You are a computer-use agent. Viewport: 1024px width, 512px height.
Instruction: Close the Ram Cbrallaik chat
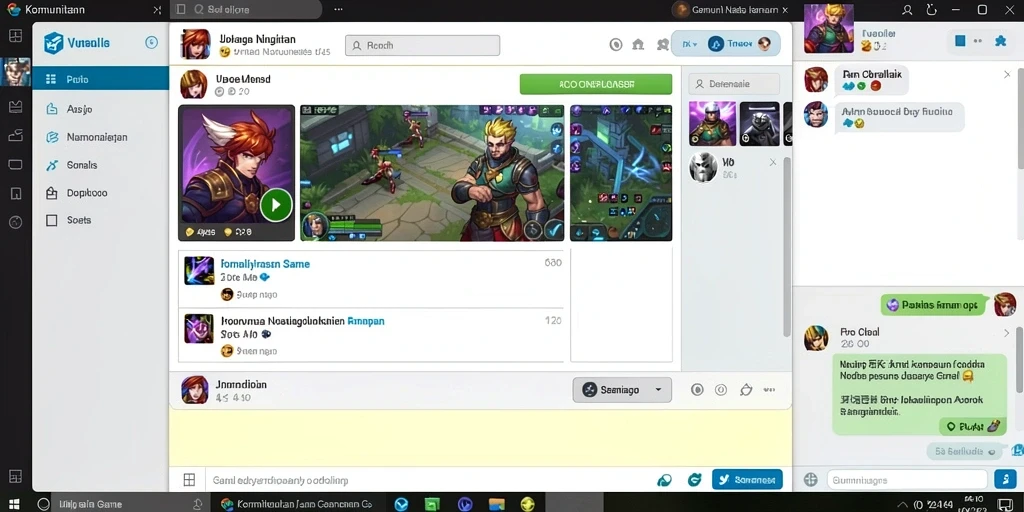(1007, 74)
